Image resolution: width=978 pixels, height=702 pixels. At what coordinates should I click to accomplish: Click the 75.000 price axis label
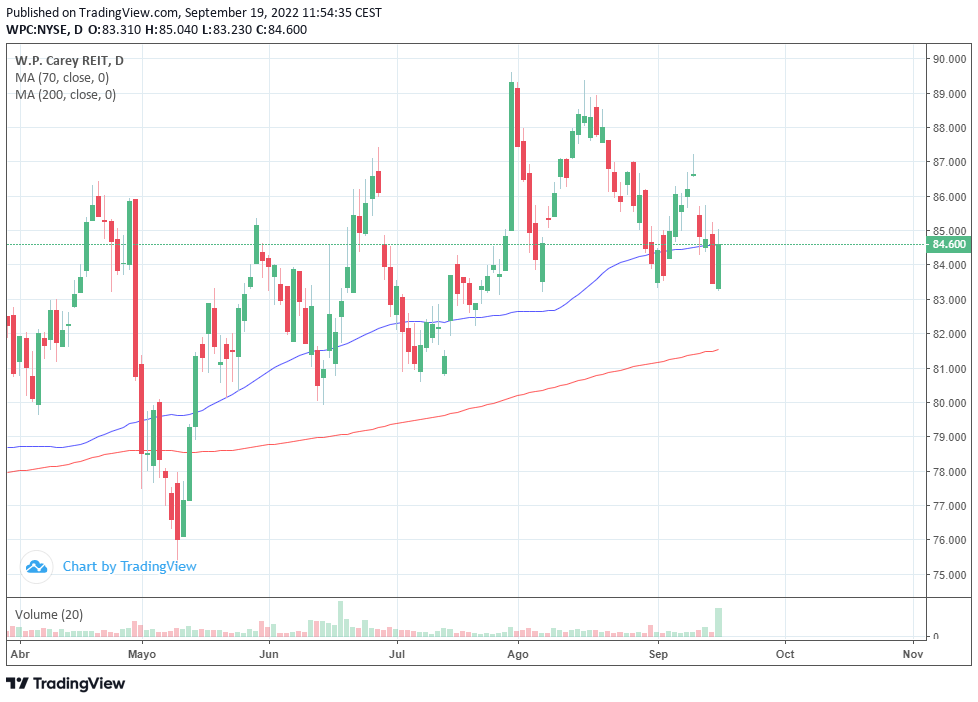tap(949, 575)
